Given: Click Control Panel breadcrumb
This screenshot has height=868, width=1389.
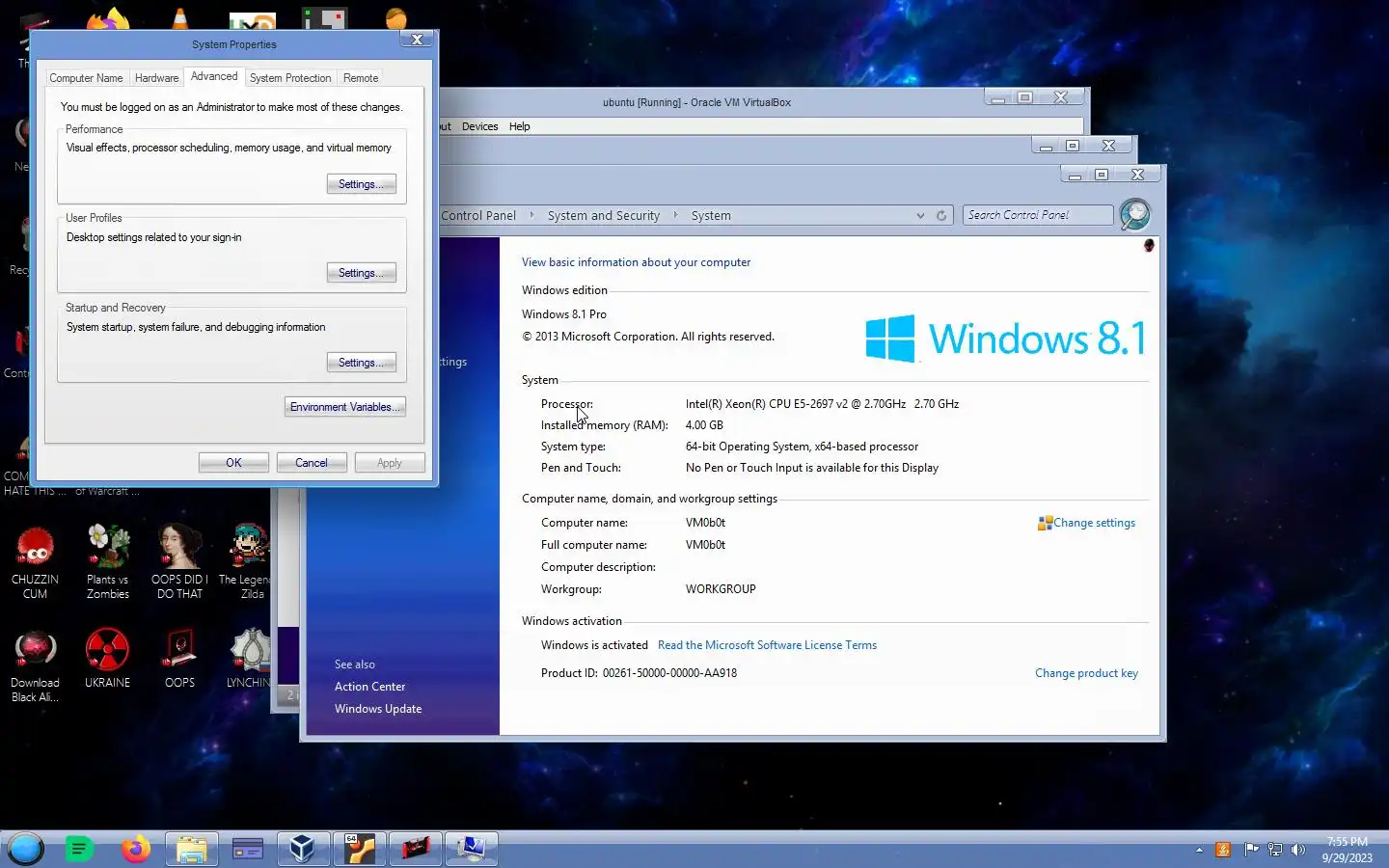Looking at the screenshot, I should 478,216.
